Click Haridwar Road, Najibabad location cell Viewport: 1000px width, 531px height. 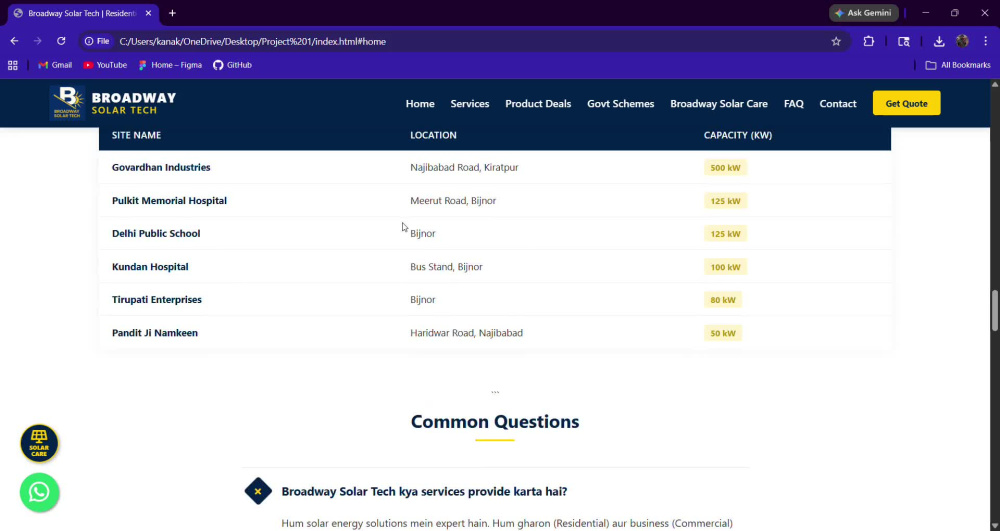(466, 333)
